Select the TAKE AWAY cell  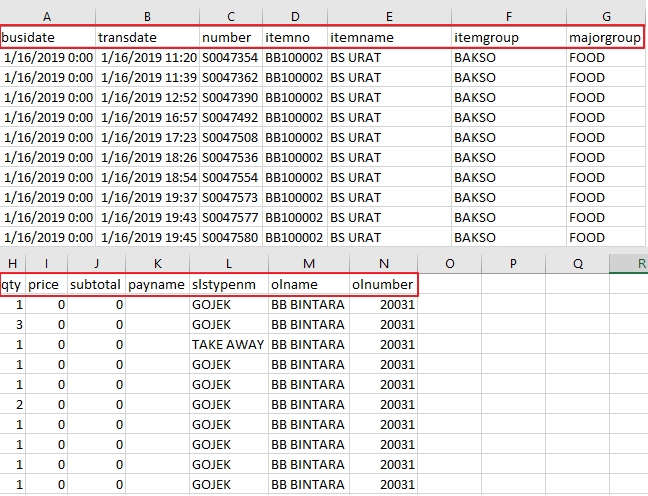(x=228, y=345)
